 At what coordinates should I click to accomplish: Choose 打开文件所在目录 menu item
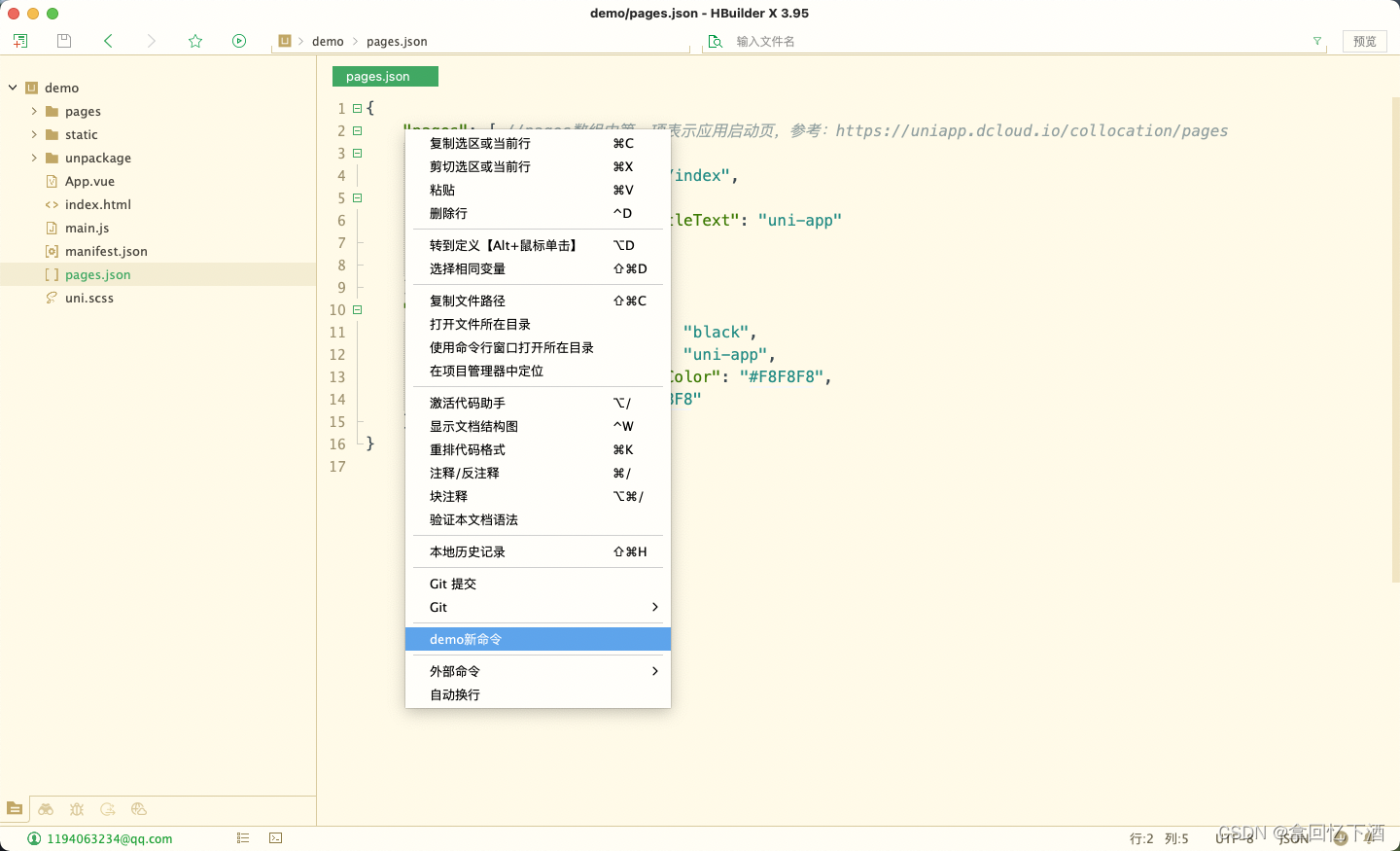[x=538, y=324]
